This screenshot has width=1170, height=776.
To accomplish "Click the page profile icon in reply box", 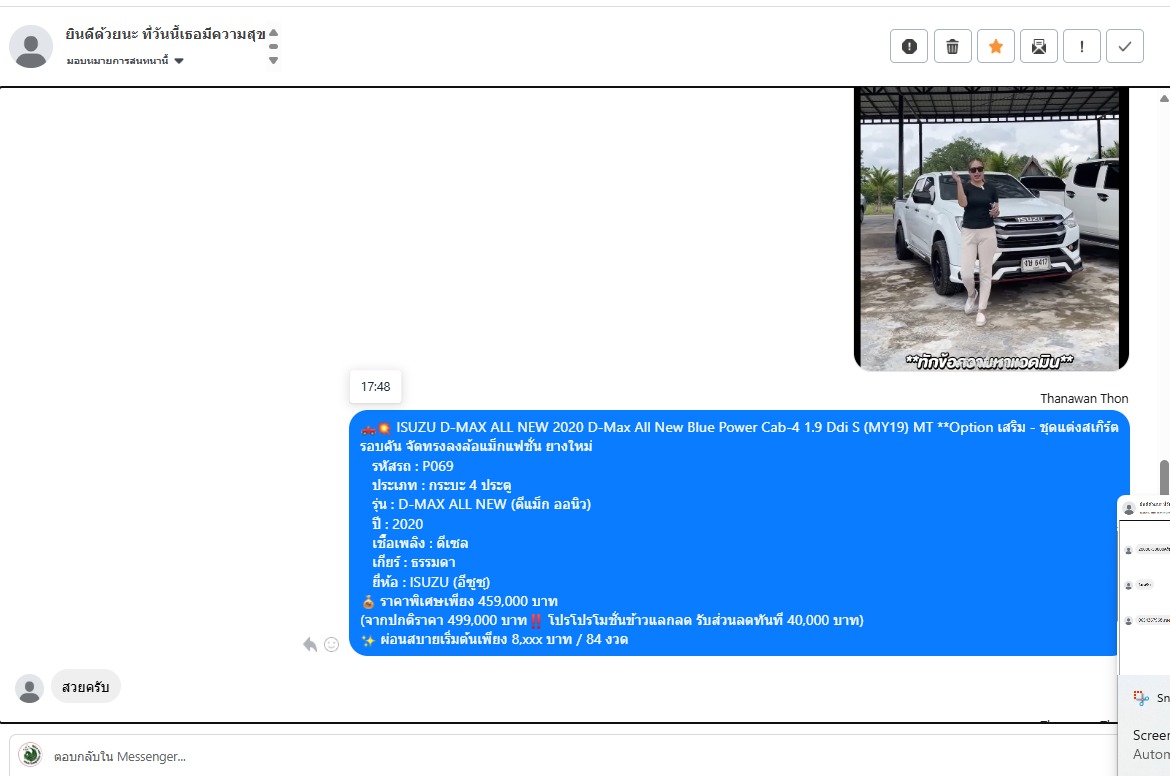I will pyautogui.click(x=31, y=755).
